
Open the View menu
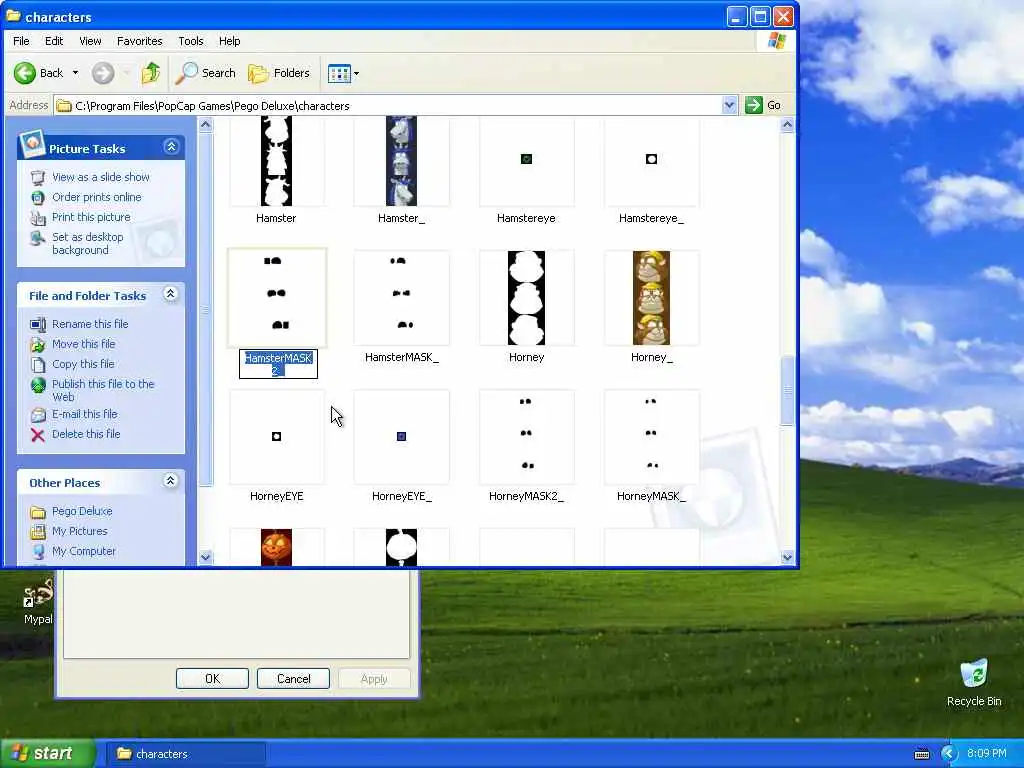(x=90, y=41)
